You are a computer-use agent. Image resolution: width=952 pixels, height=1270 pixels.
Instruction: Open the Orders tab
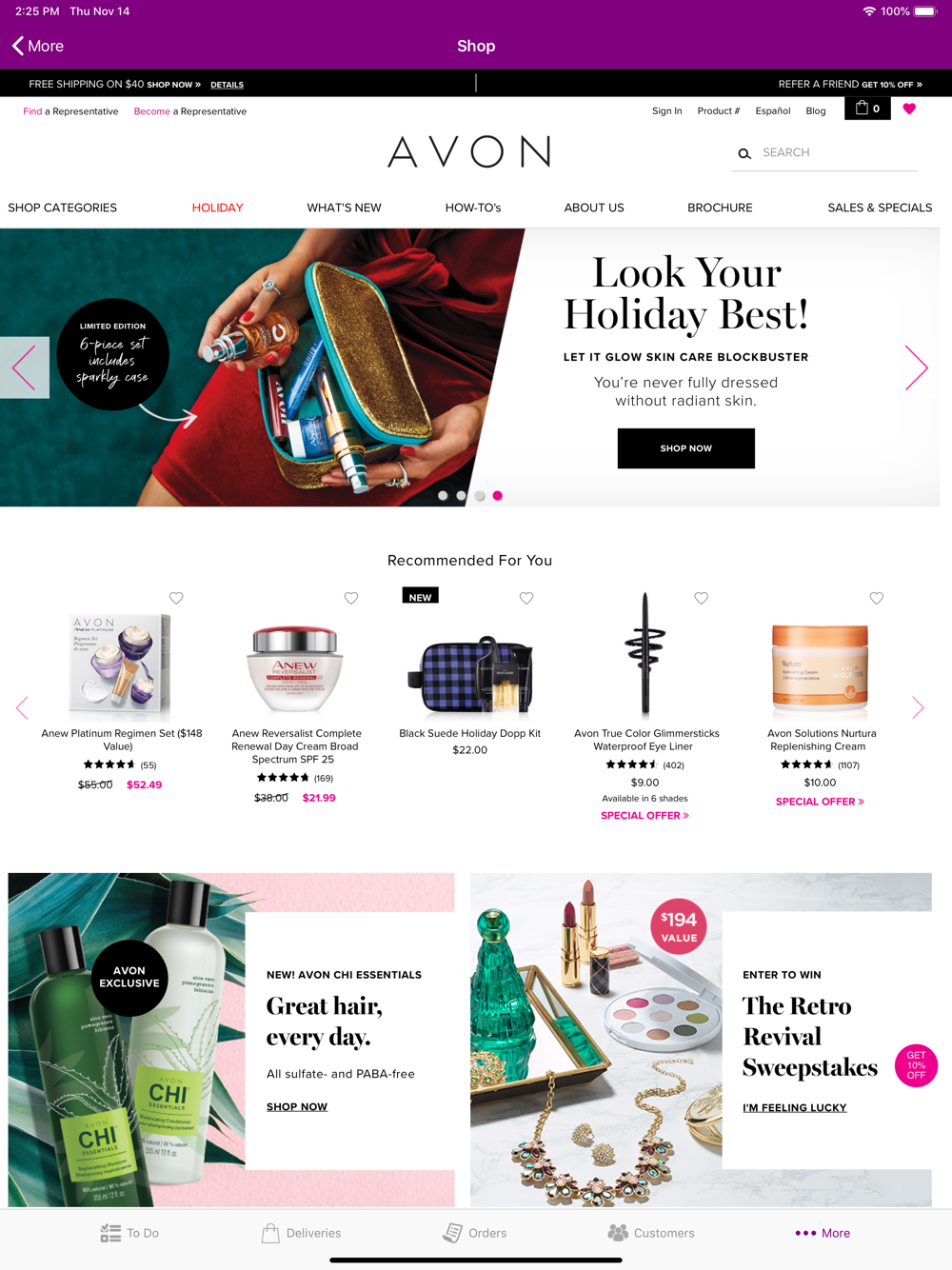coord(474,1233)
